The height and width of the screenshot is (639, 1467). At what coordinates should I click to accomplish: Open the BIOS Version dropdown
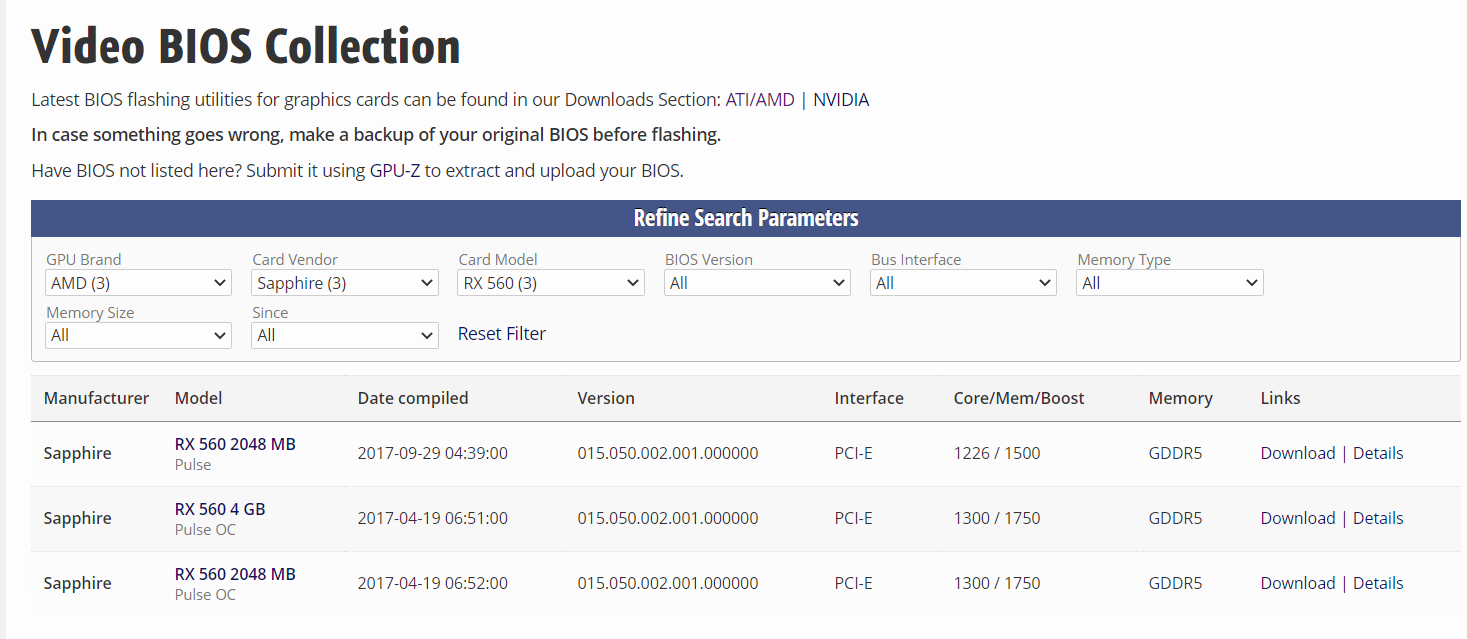pos(757,283)
